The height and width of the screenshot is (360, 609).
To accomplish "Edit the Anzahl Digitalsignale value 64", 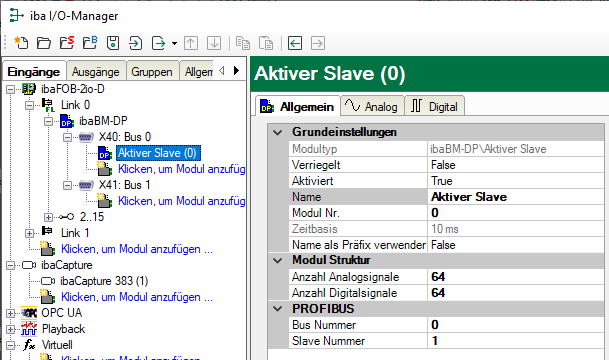I will click(x=516, y=293).
